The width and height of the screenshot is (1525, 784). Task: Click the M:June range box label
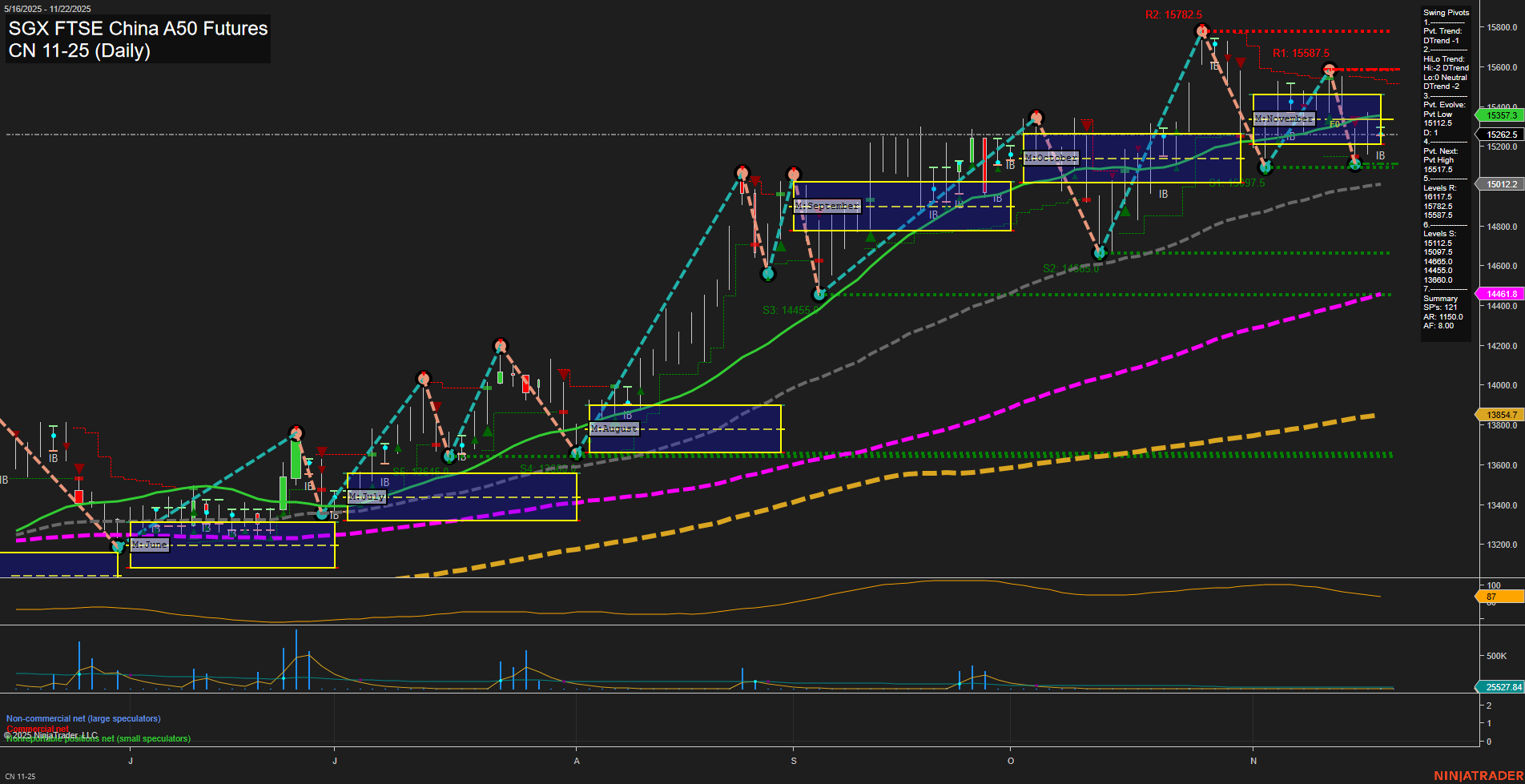149,544
